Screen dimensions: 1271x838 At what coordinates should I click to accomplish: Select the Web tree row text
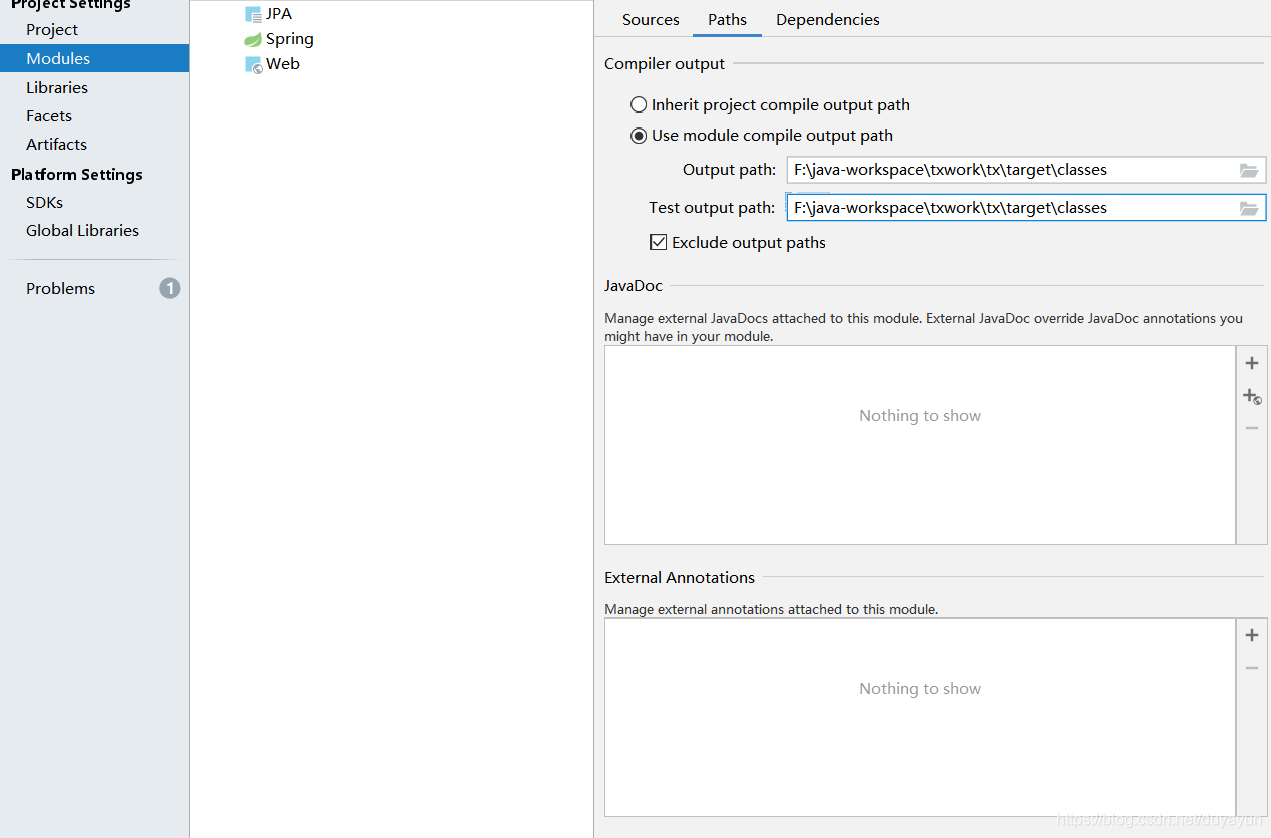click(x=283, y=63)
